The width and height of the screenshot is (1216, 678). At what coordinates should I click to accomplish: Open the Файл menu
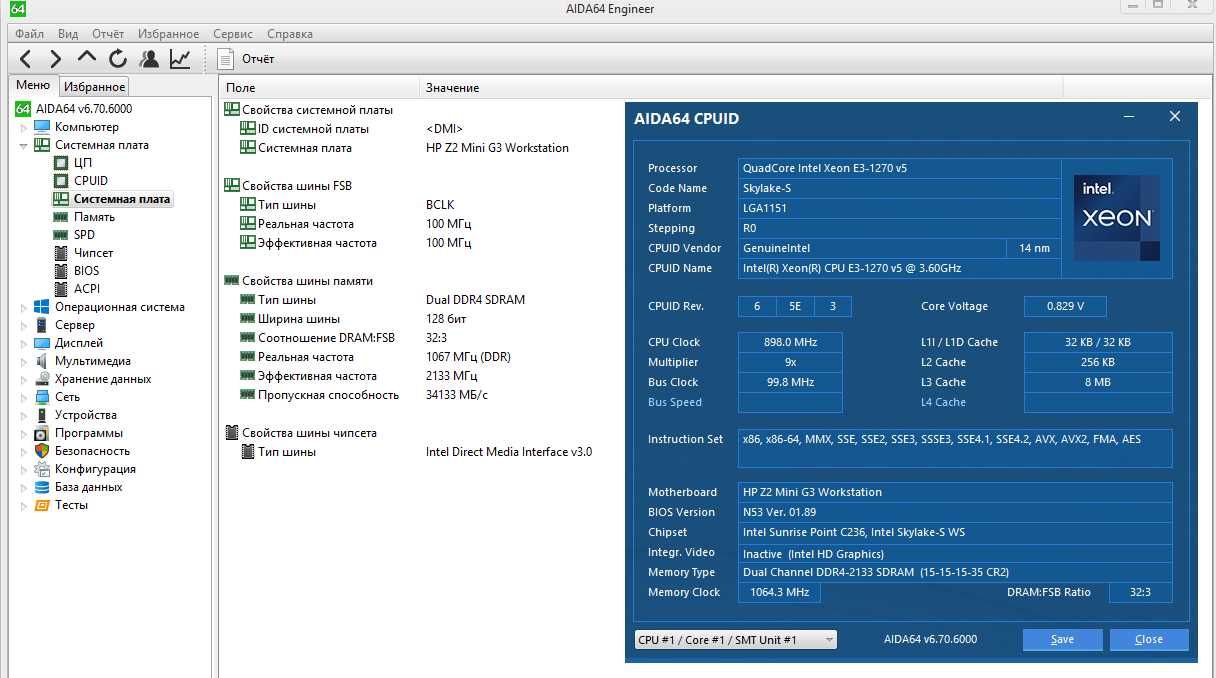29,34
